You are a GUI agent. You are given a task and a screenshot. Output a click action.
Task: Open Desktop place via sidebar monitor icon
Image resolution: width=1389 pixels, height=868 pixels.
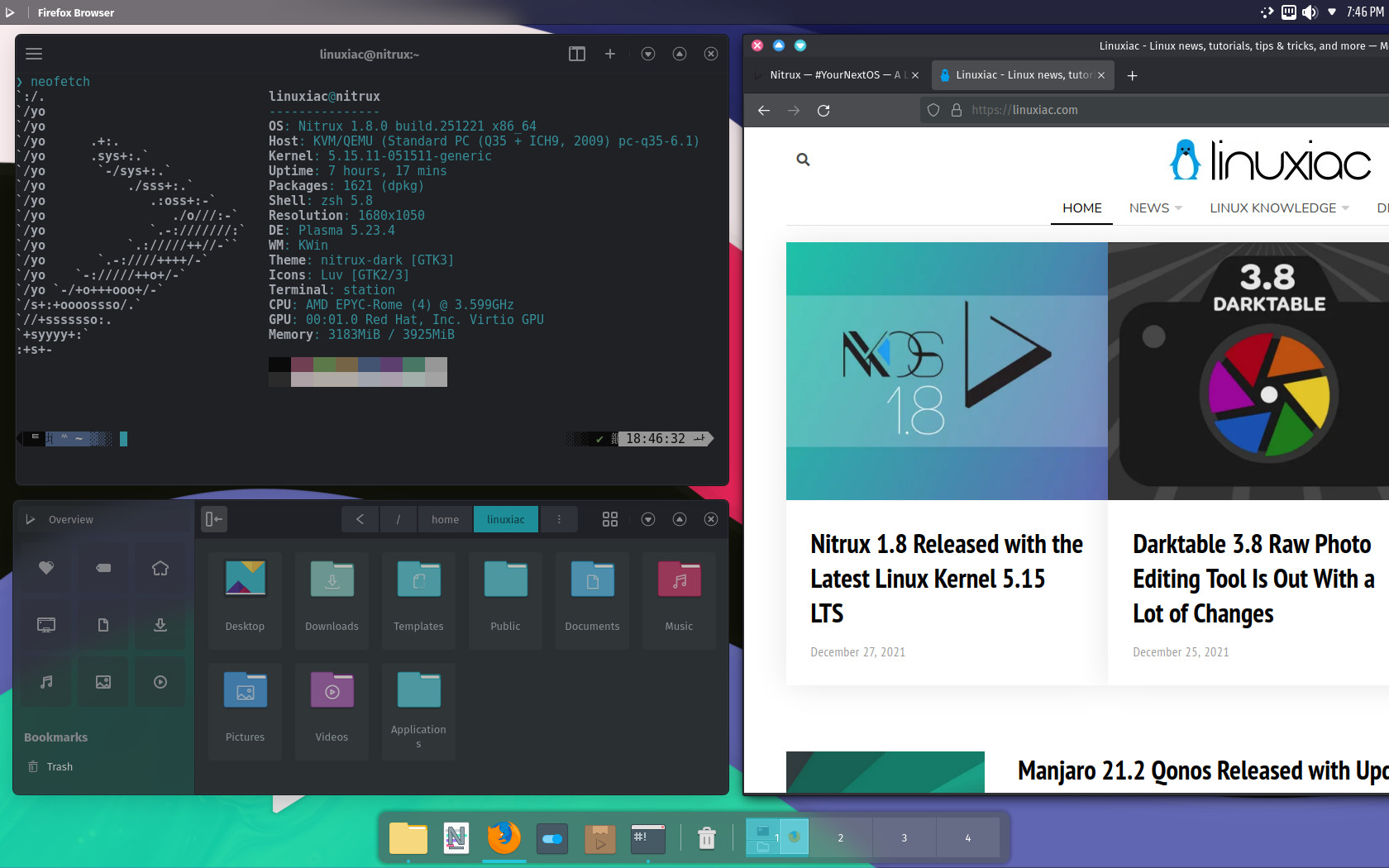[46, 624]
